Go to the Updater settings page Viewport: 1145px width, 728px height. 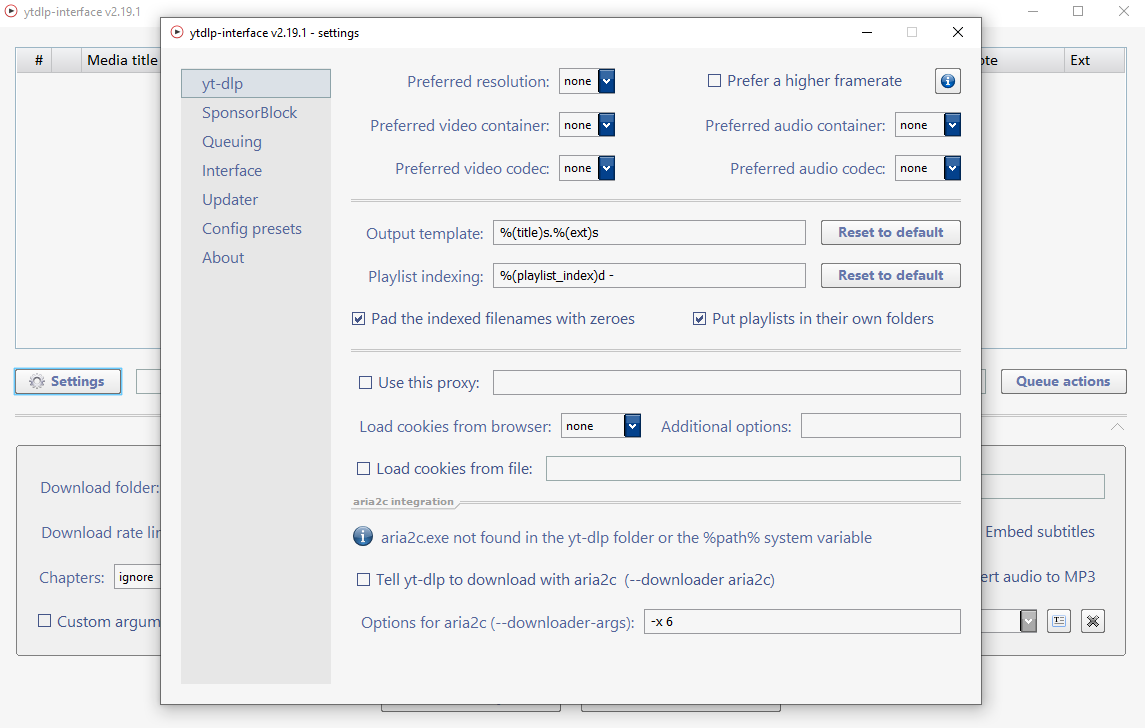coord(256,199)
